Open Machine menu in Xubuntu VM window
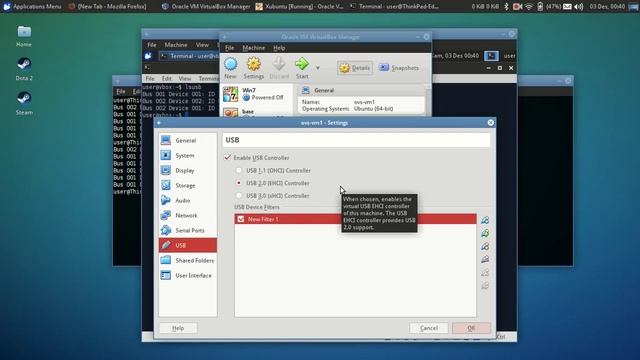This screenshot has height=360, width=640. (x=176, y=45)
